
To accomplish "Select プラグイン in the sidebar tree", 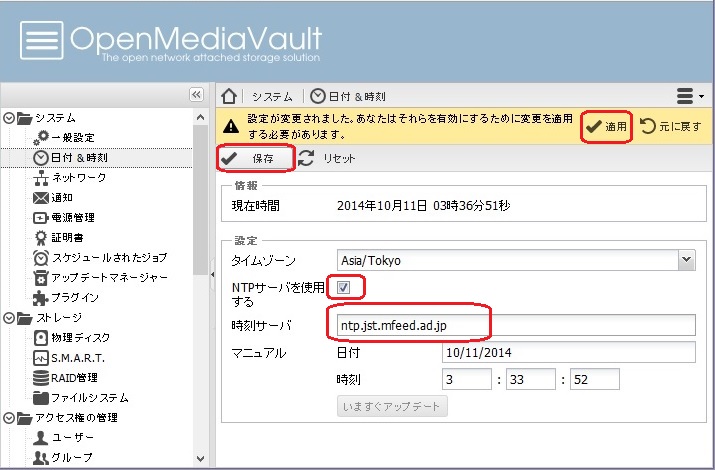I will click(75, 298).
